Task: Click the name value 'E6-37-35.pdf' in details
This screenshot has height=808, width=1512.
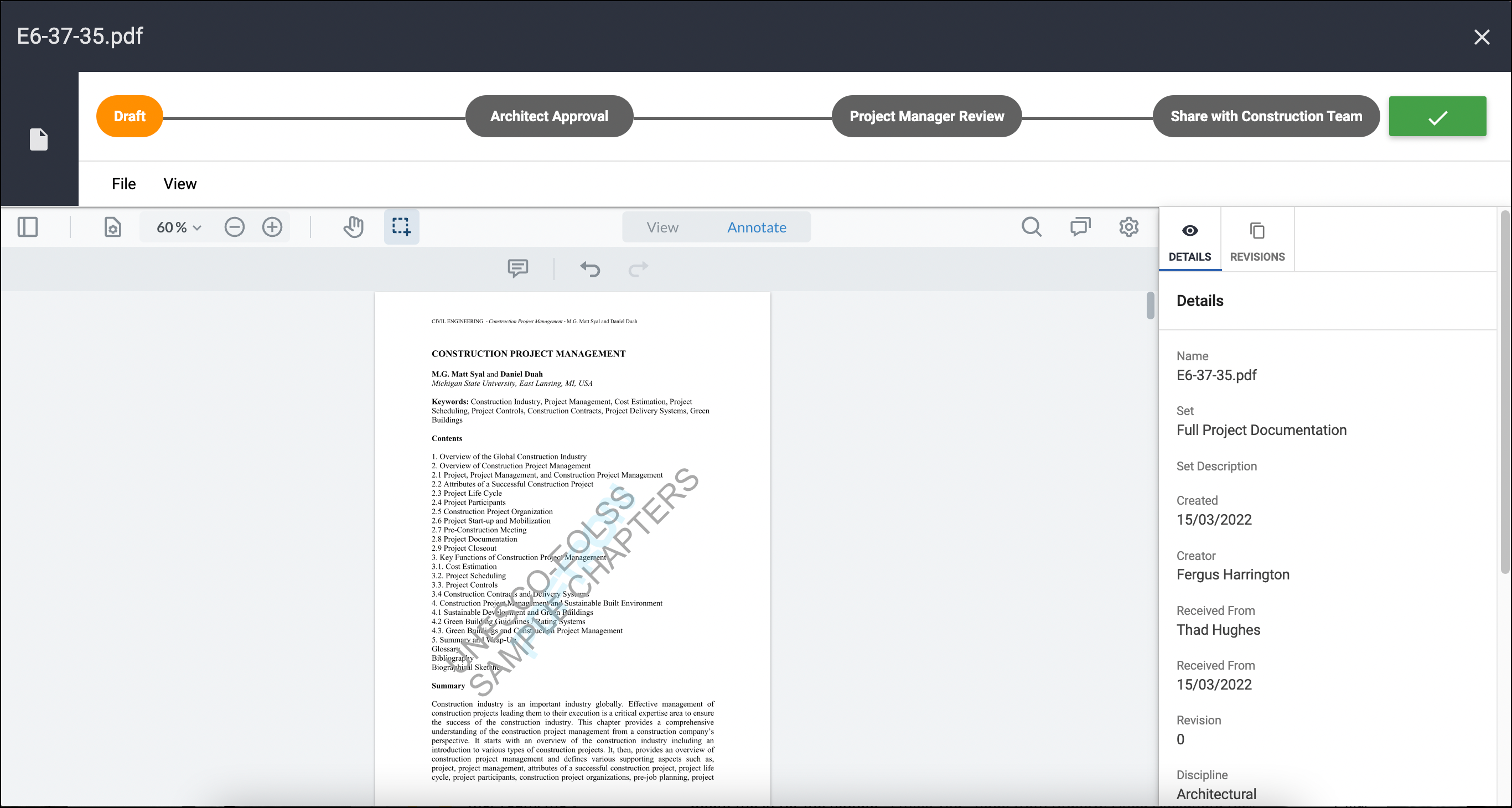Action: pyautogui.click(x=1216, y=375)
